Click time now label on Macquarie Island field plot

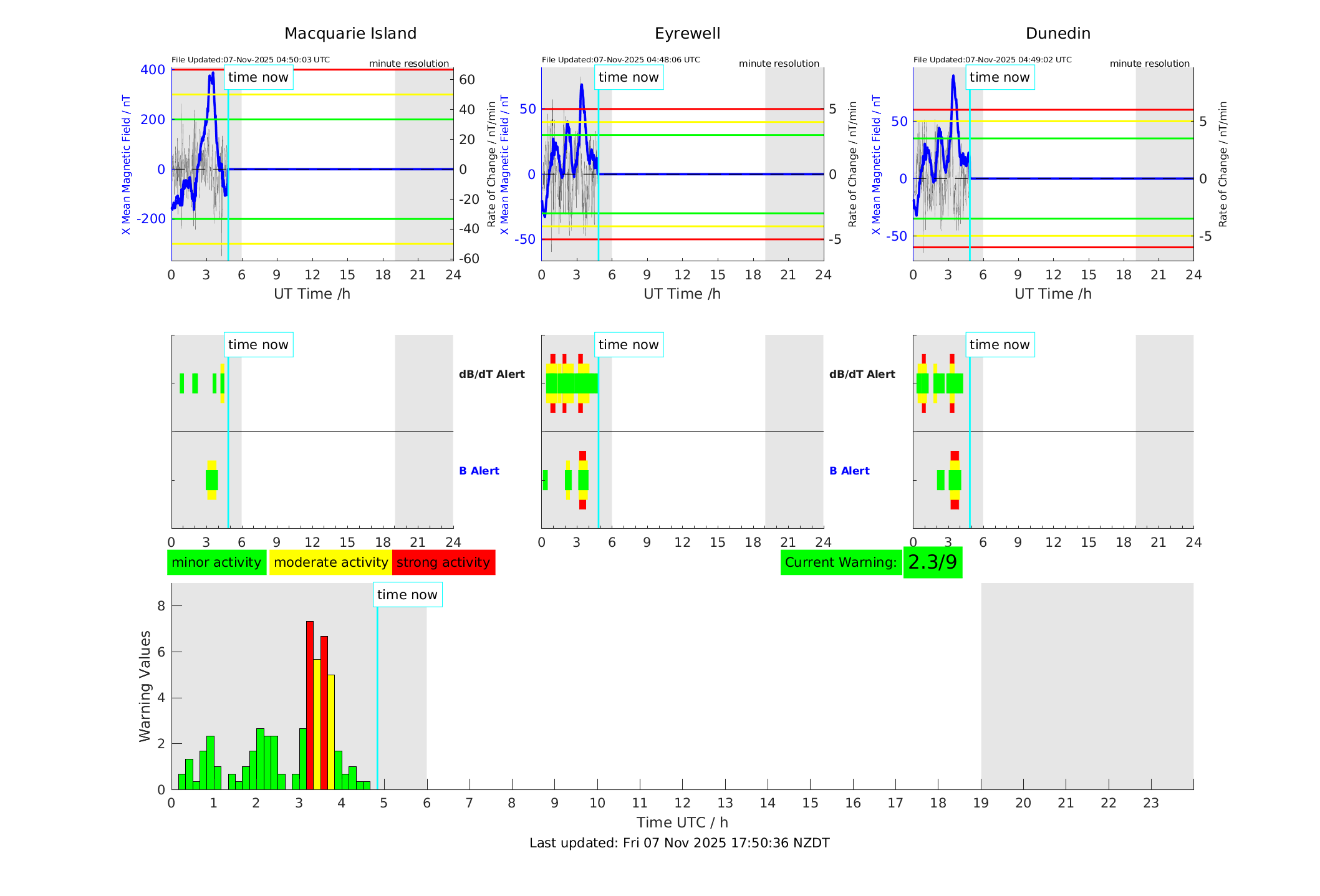click(258, 77)
